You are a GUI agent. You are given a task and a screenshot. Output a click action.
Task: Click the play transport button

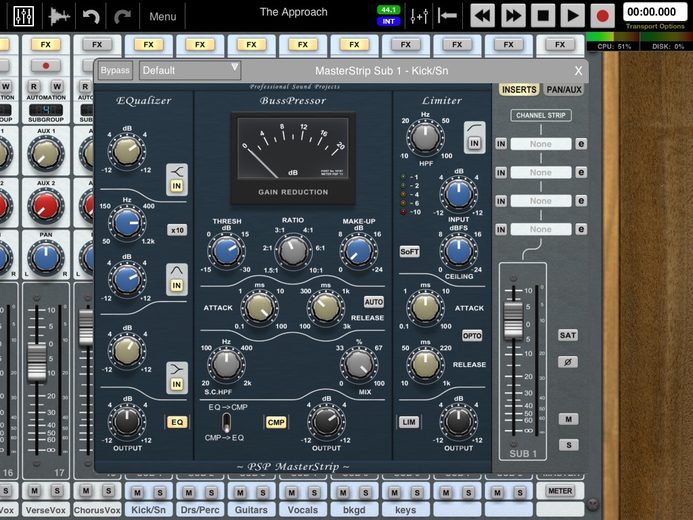click(573, 16)
